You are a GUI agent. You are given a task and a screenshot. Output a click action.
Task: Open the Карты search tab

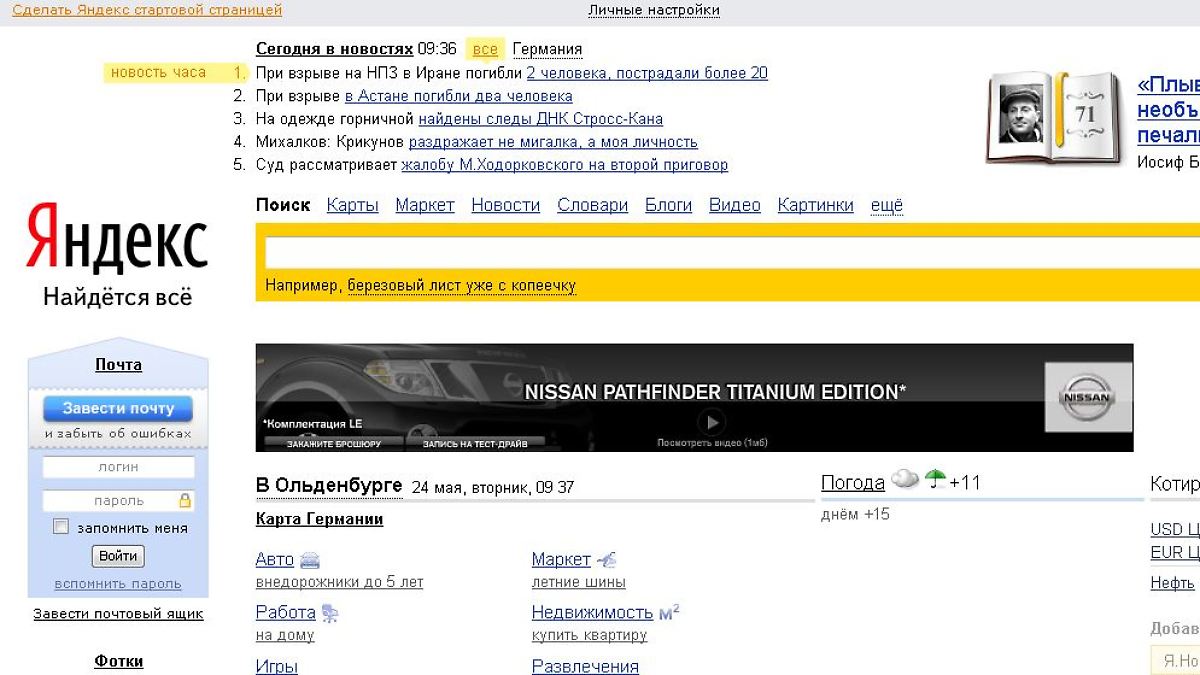[352, 205]
